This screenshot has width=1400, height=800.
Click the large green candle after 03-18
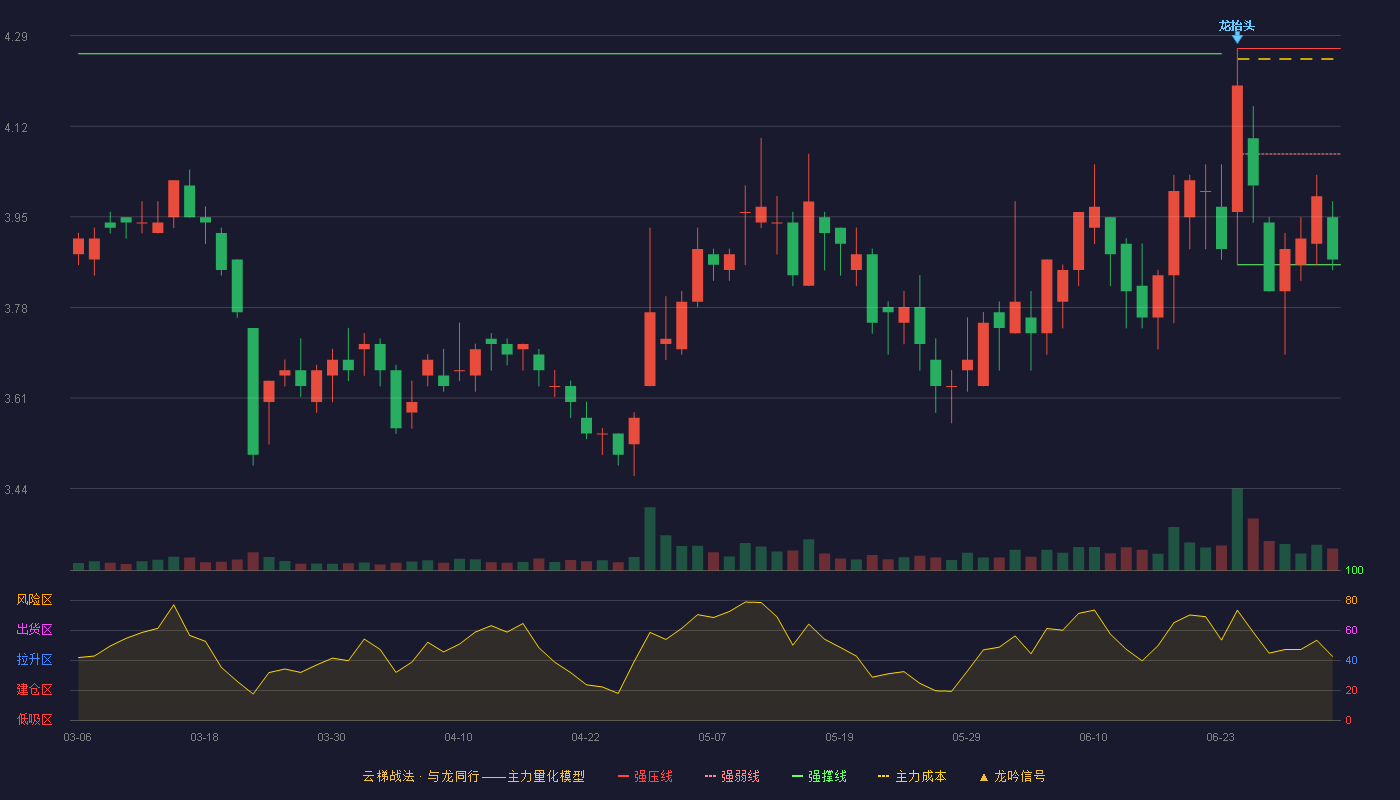[253, 391]
